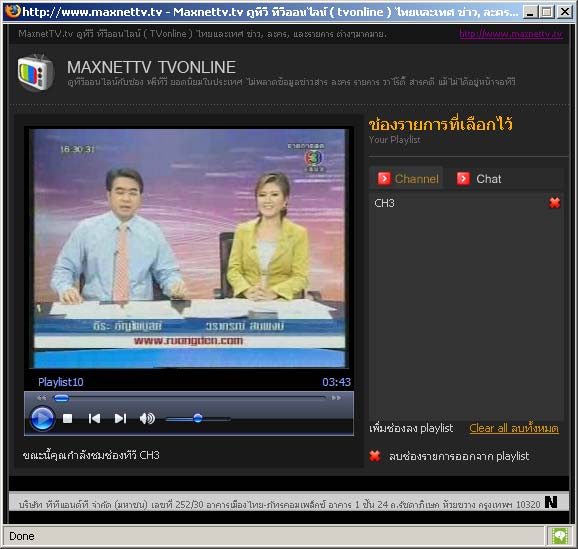
Task: Click the green status bar icon
Action: point(560,536)
